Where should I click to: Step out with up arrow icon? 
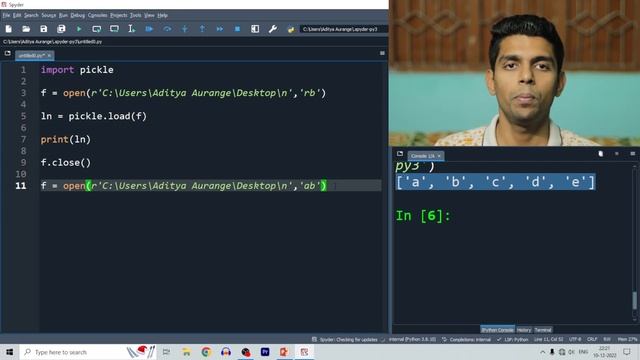tap(202, 29)
